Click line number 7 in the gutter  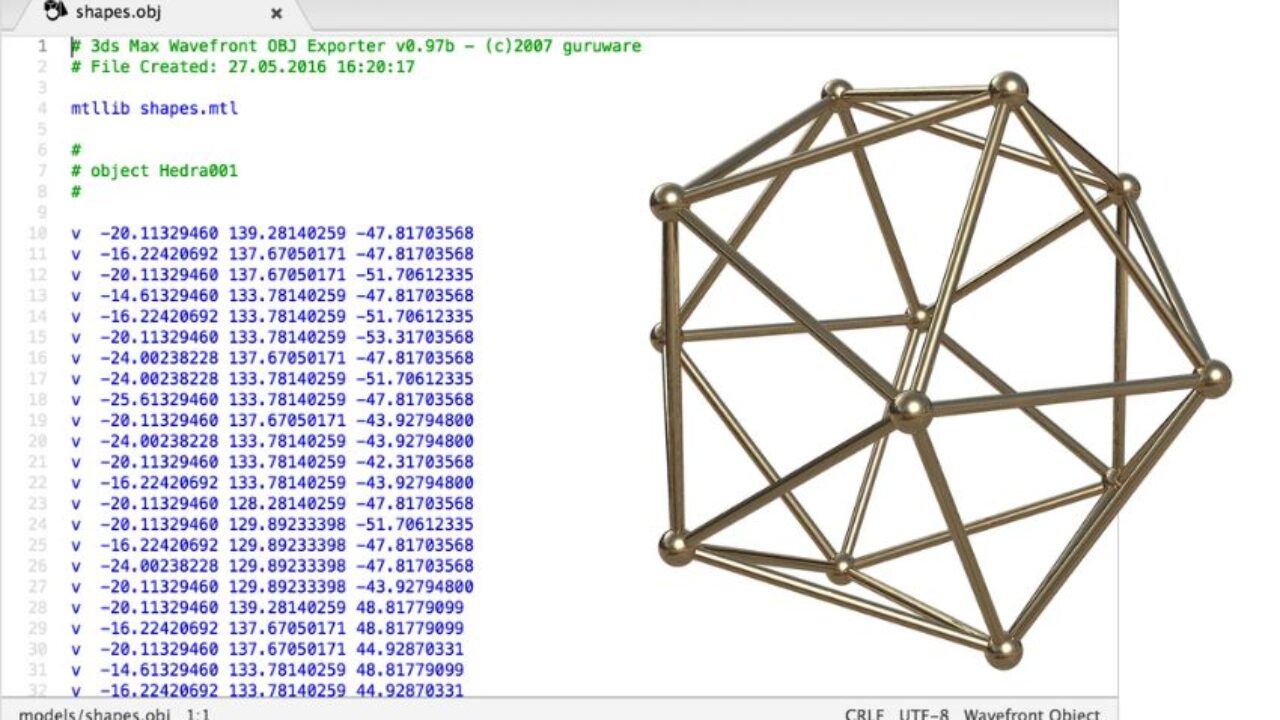[x=41, y=170]
